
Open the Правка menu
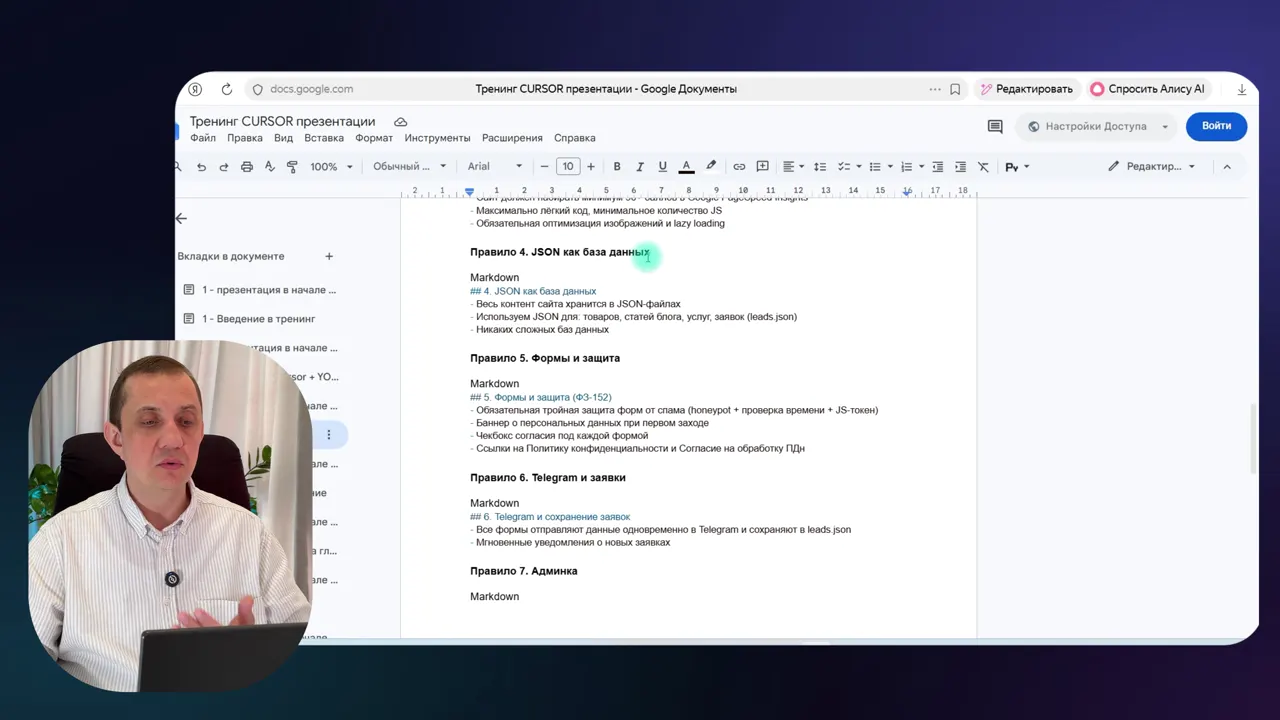245,138
